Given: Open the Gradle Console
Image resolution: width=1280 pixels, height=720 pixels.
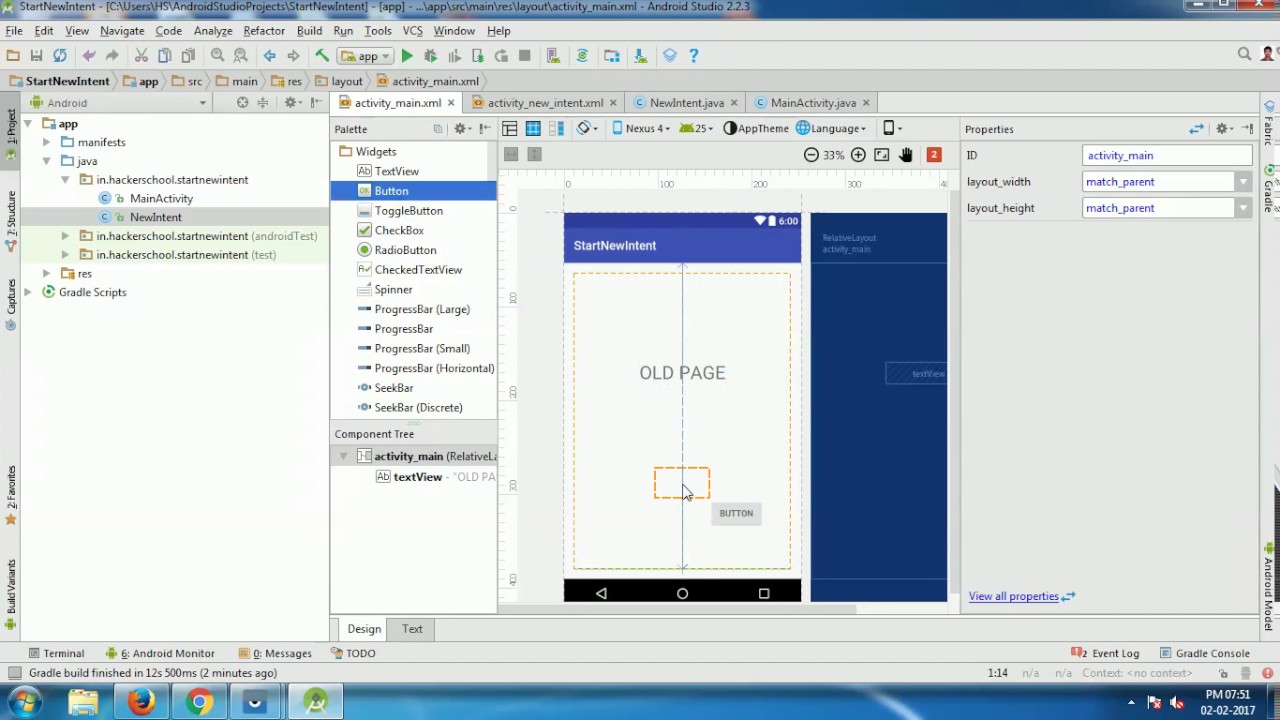Looking at the screenshot, I should pyautogui.click(x=1204, y=654).
